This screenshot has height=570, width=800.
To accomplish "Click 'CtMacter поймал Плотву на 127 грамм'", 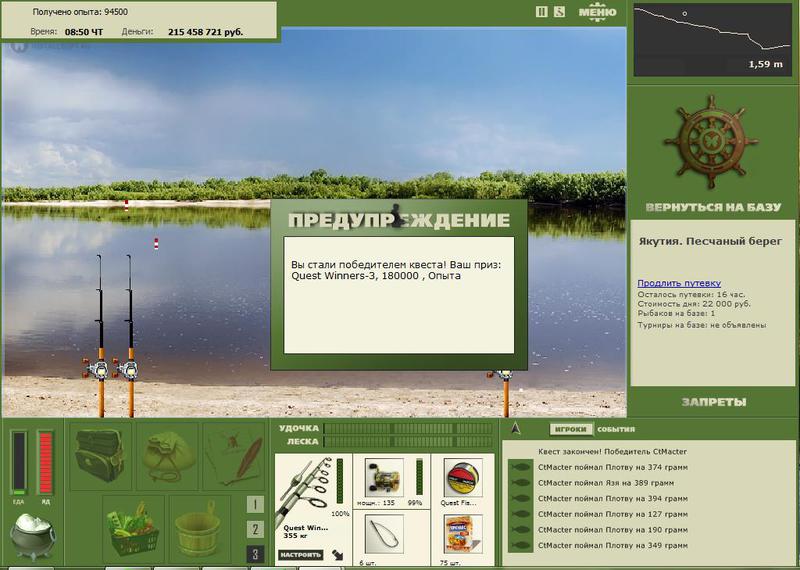I will 613,514.
